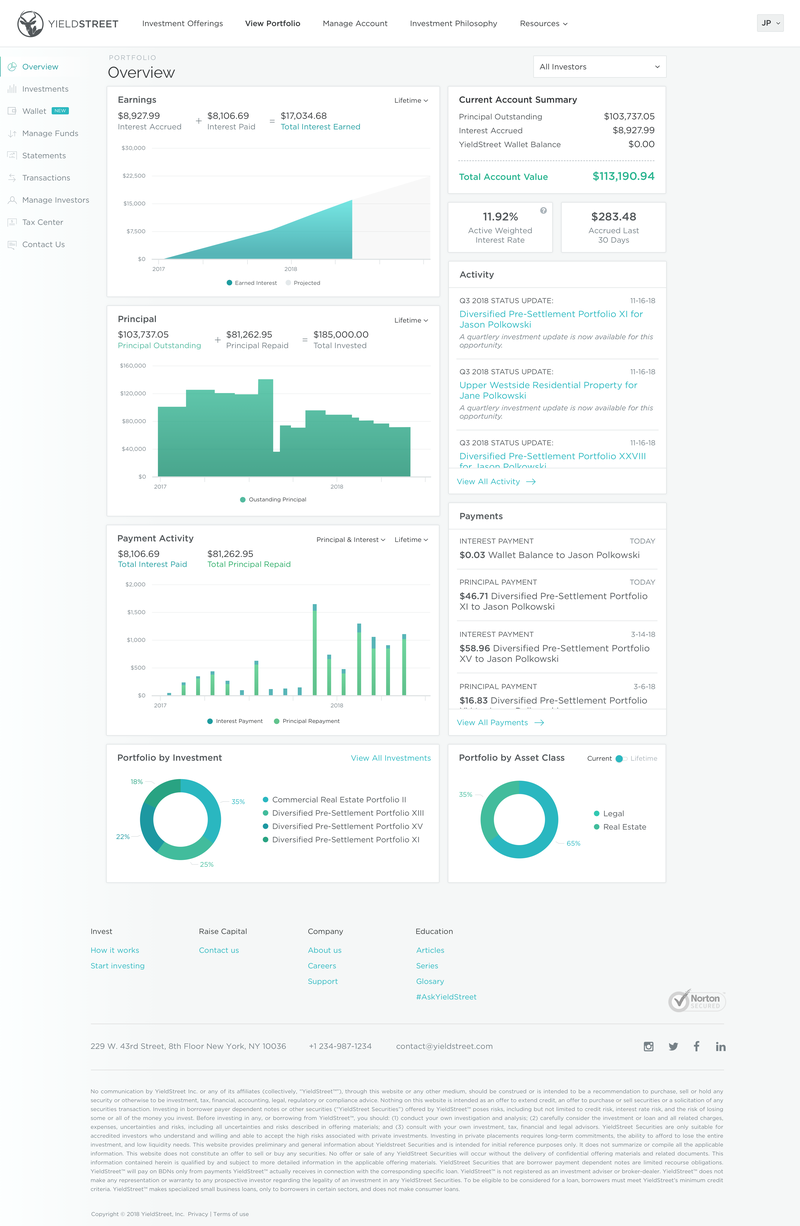Image resolution: width=800 pixels, height=1226 pixels.
Task: Toggle the Outstanding Principal legend marker
Action: click(243, 499)
